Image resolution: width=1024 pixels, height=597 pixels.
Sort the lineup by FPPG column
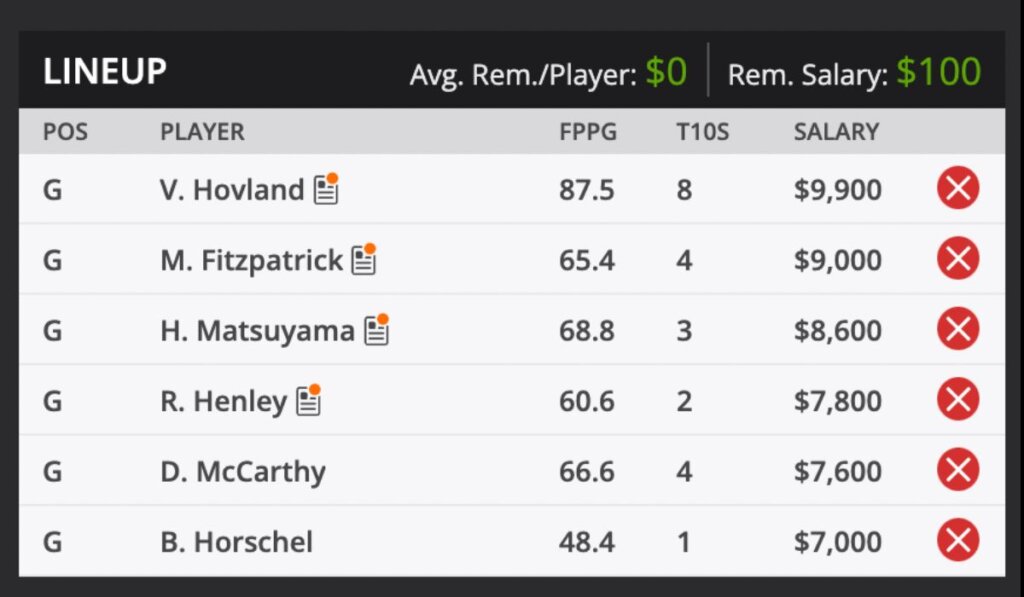(x=589, y=131)
